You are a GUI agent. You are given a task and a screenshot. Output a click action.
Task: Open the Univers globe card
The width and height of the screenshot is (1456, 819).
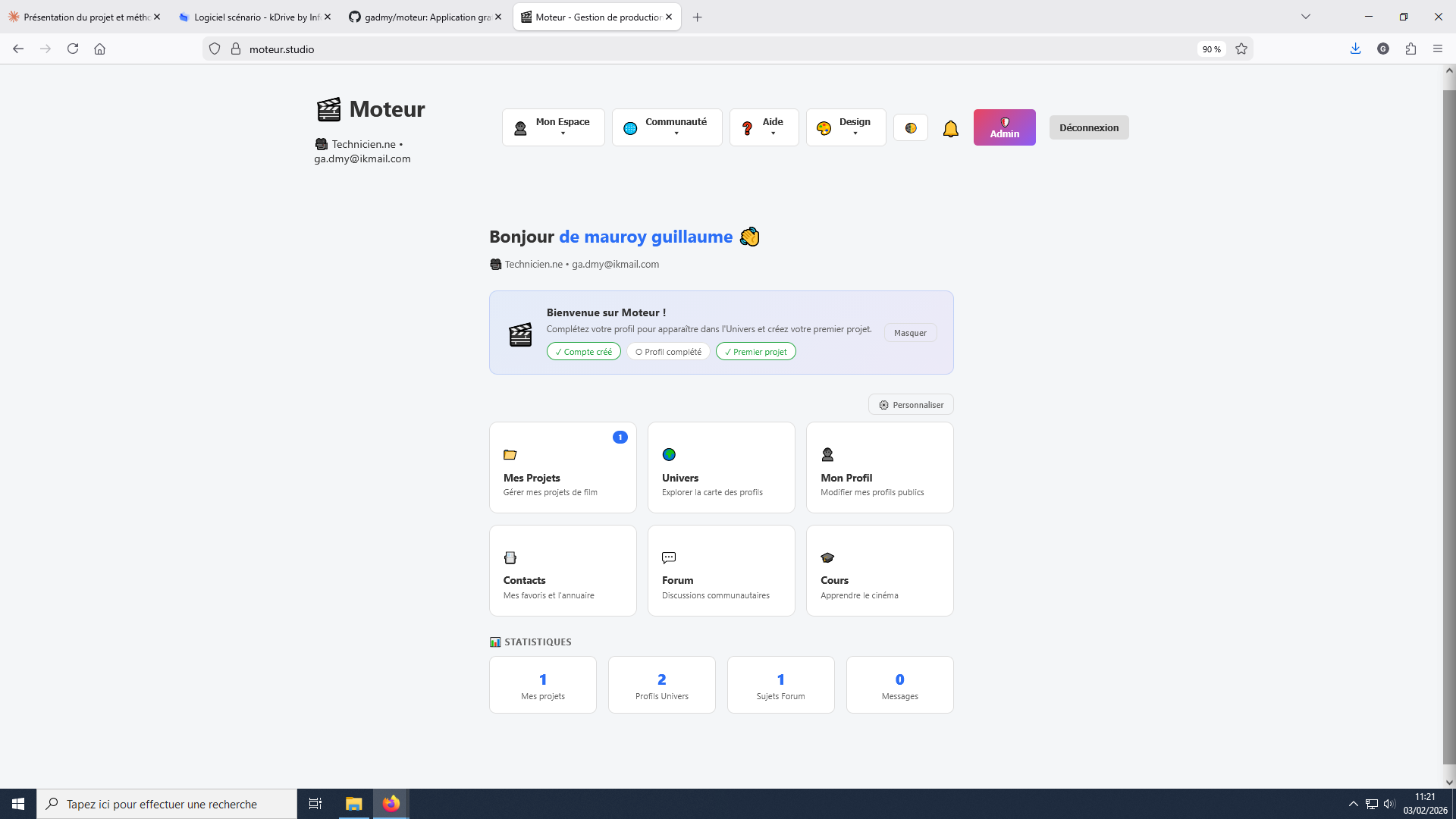click(x=721, y=468)
